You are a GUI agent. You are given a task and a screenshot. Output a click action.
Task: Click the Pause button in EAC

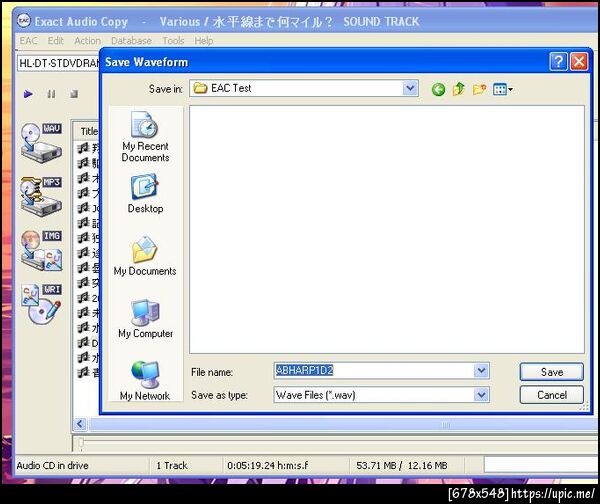[x=51, y=94]
